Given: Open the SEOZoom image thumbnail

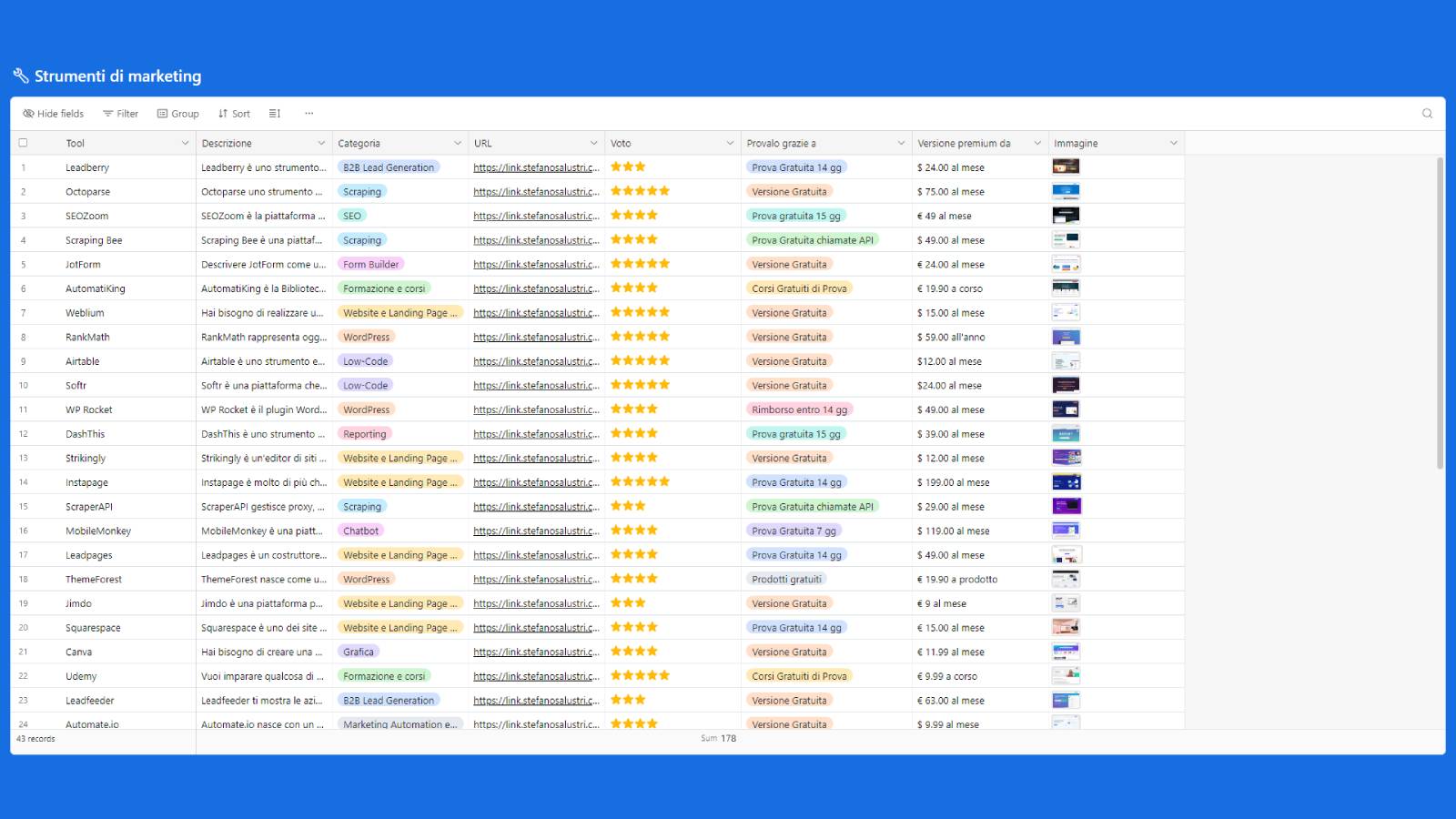Looking at the screenshot, I should pos(1066,216).
